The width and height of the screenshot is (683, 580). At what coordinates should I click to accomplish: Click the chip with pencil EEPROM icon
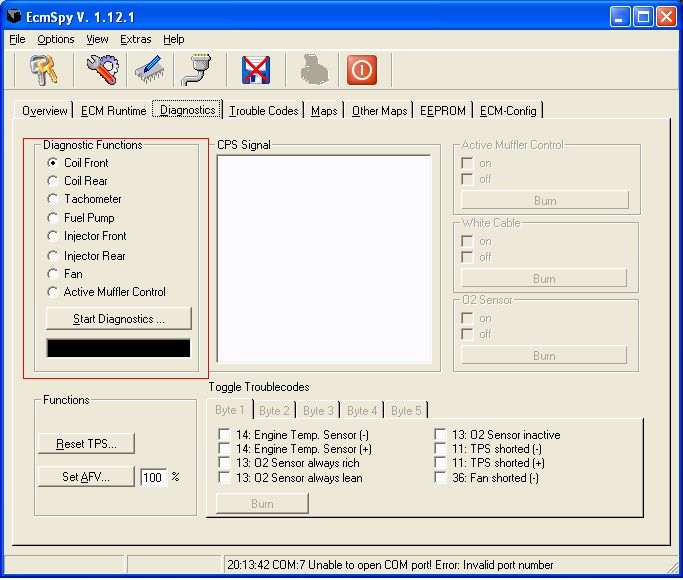tap(149, 70)
